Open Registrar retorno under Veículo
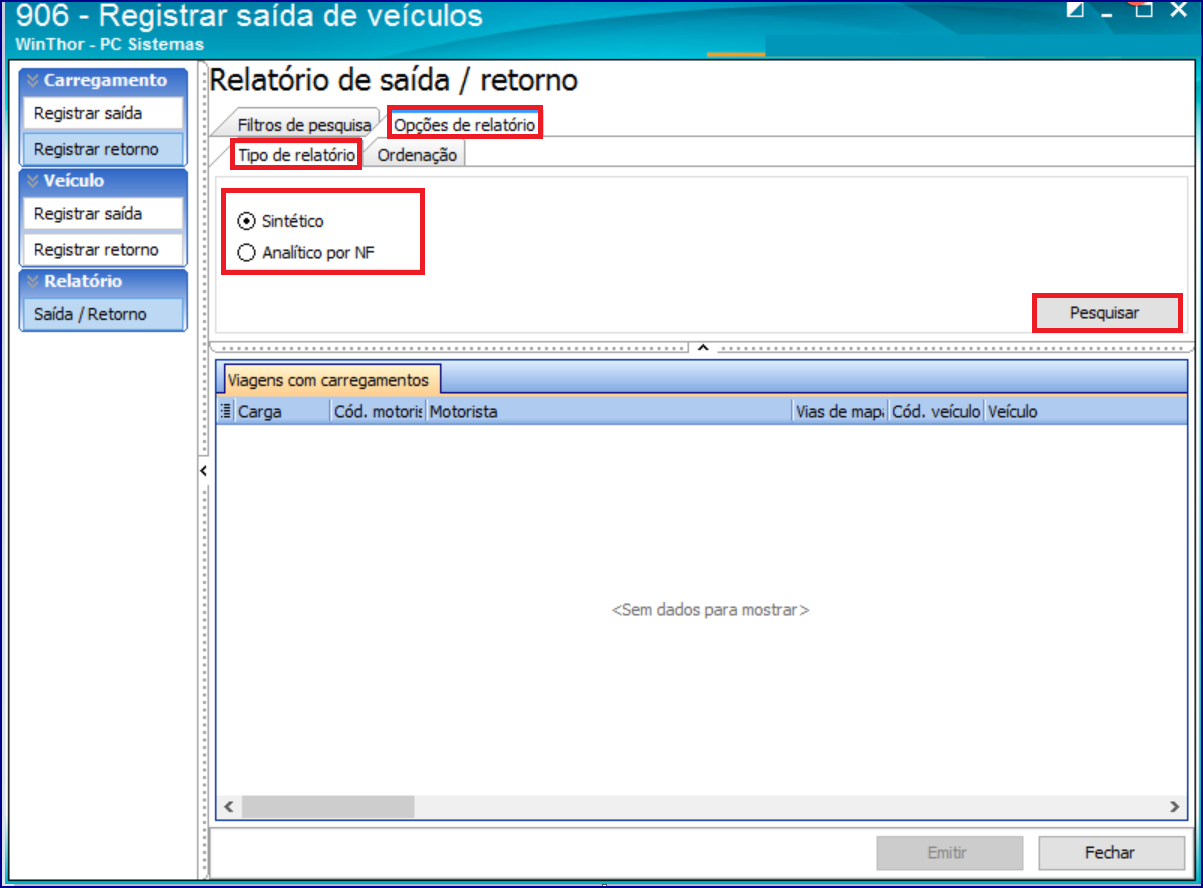 tap(103, 249)
